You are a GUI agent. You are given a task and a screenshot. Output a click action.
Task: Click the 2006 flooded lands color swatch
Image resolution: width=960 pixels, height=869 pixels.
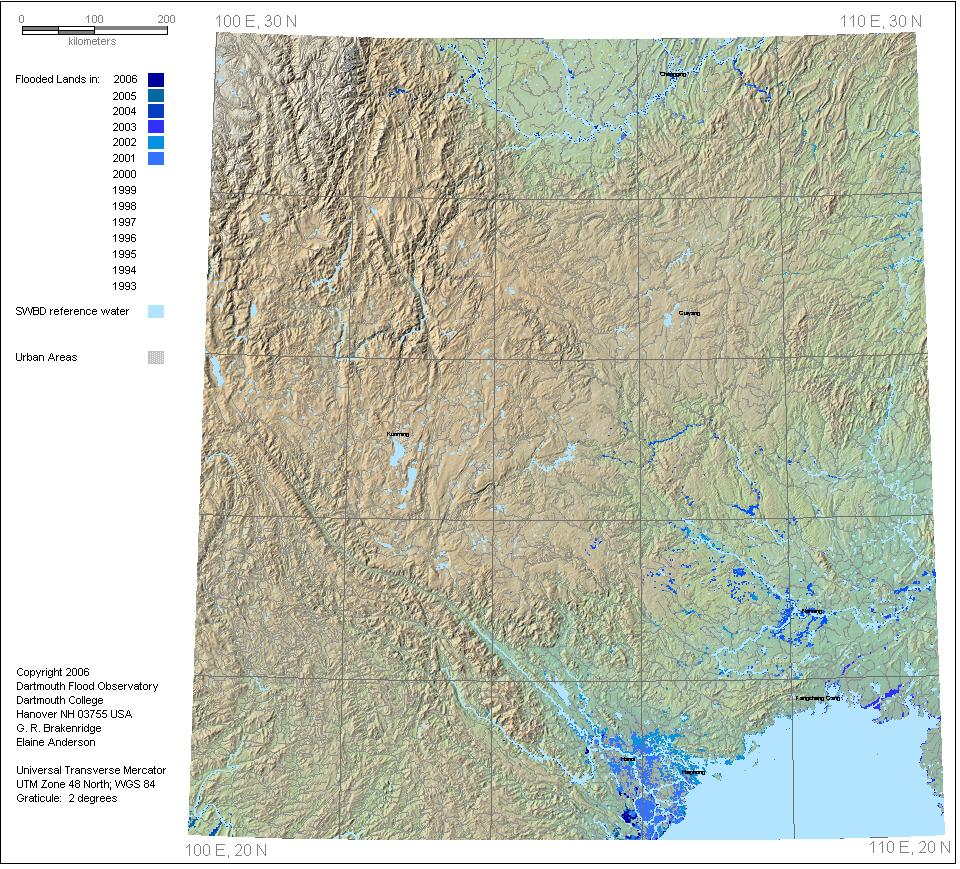(x=155, y=79)
